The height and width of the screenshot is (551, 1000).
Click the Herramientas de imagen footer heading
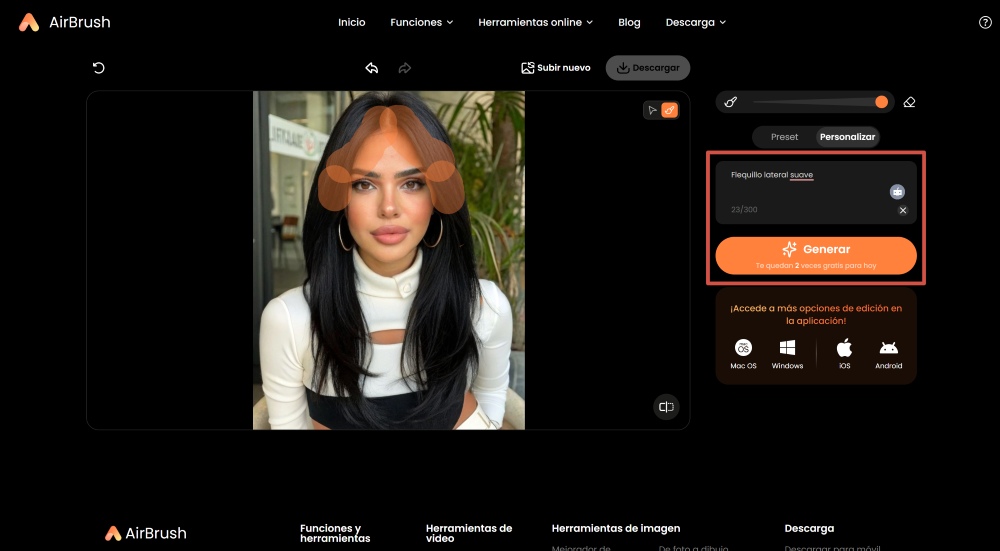[615, 528]
